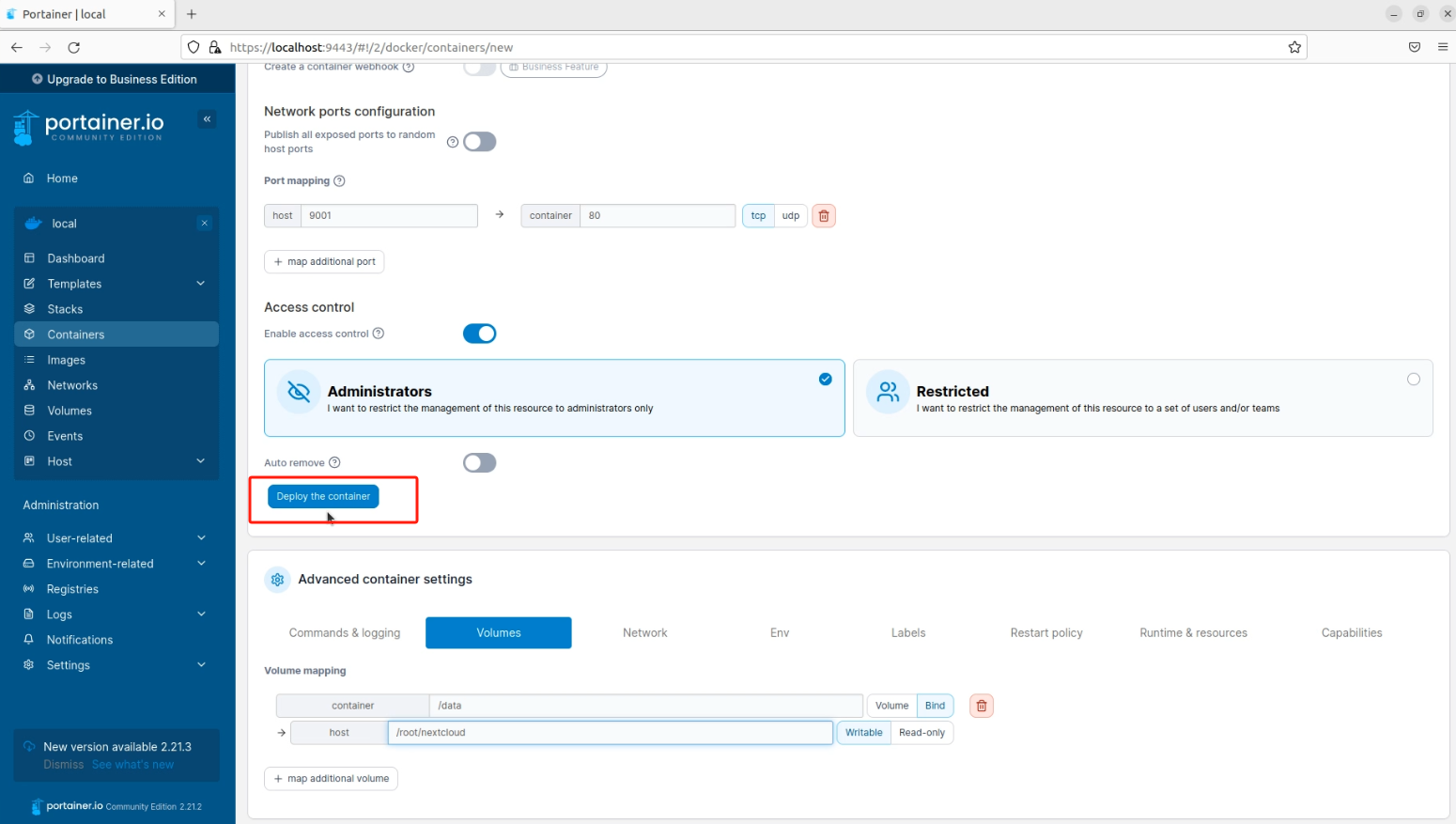Screen dimensions: 1456x824
Task: Reload the browser page
Action: 74,47
